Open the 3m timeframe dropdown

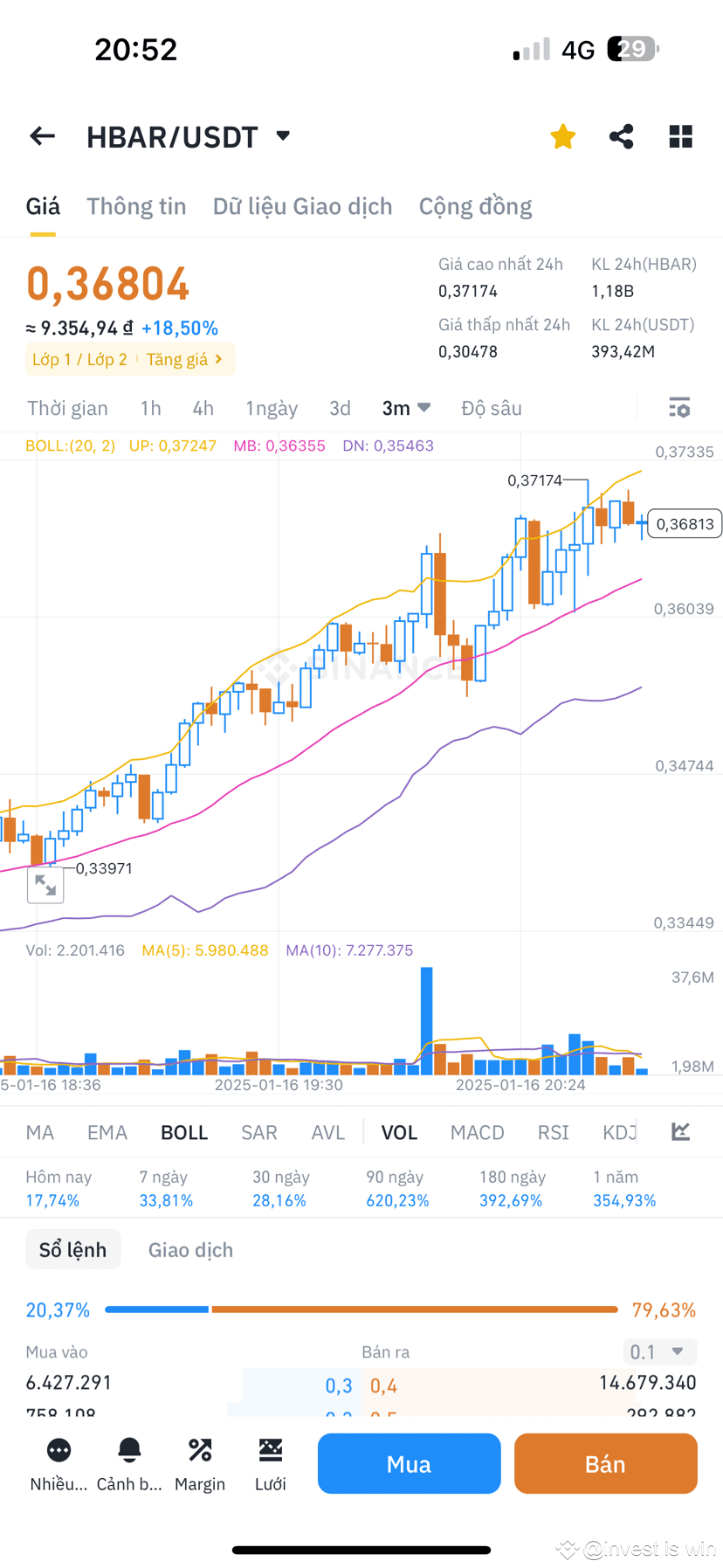coord(406,407)
